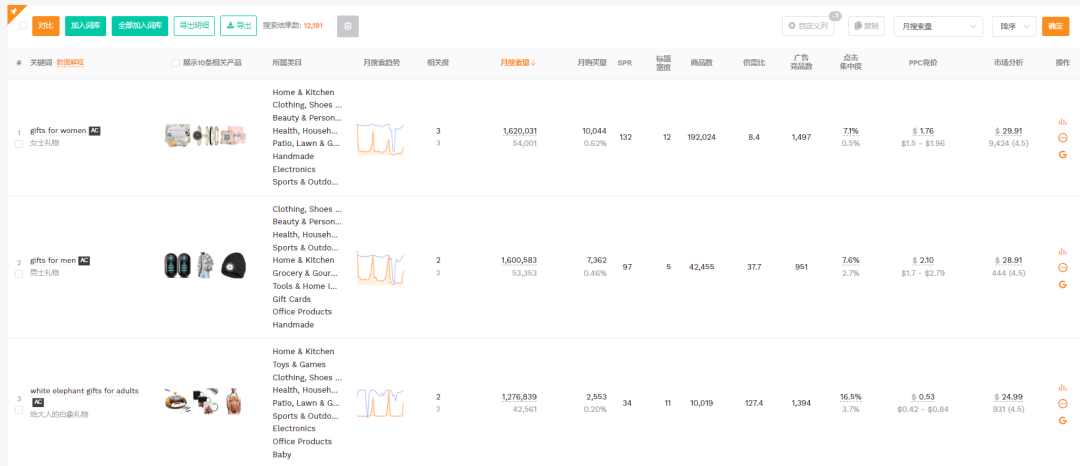Open the 自定义列 column settings
The height and width of the screenshot is (466, 1080).
click(807, 26)
